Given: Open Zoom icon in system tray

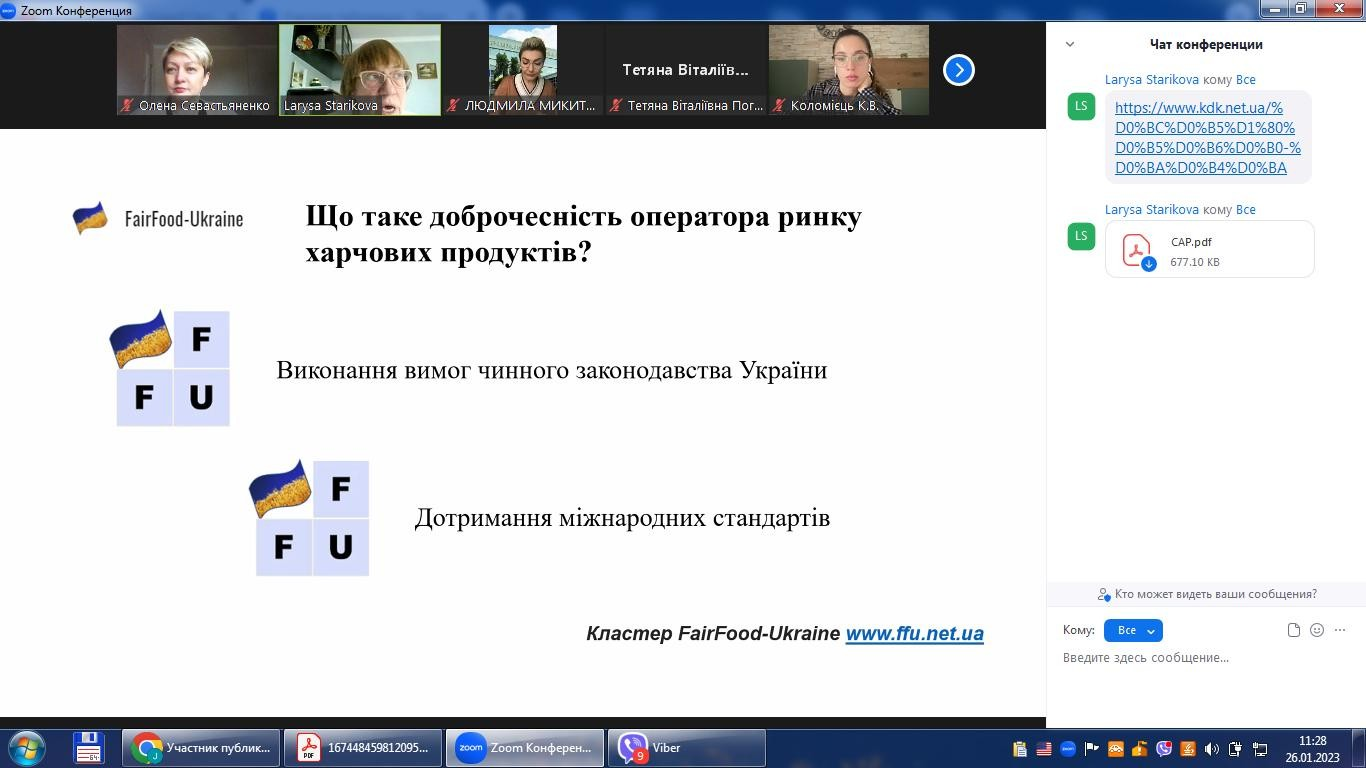Looking at the screenshot, I should [1068, 748].
